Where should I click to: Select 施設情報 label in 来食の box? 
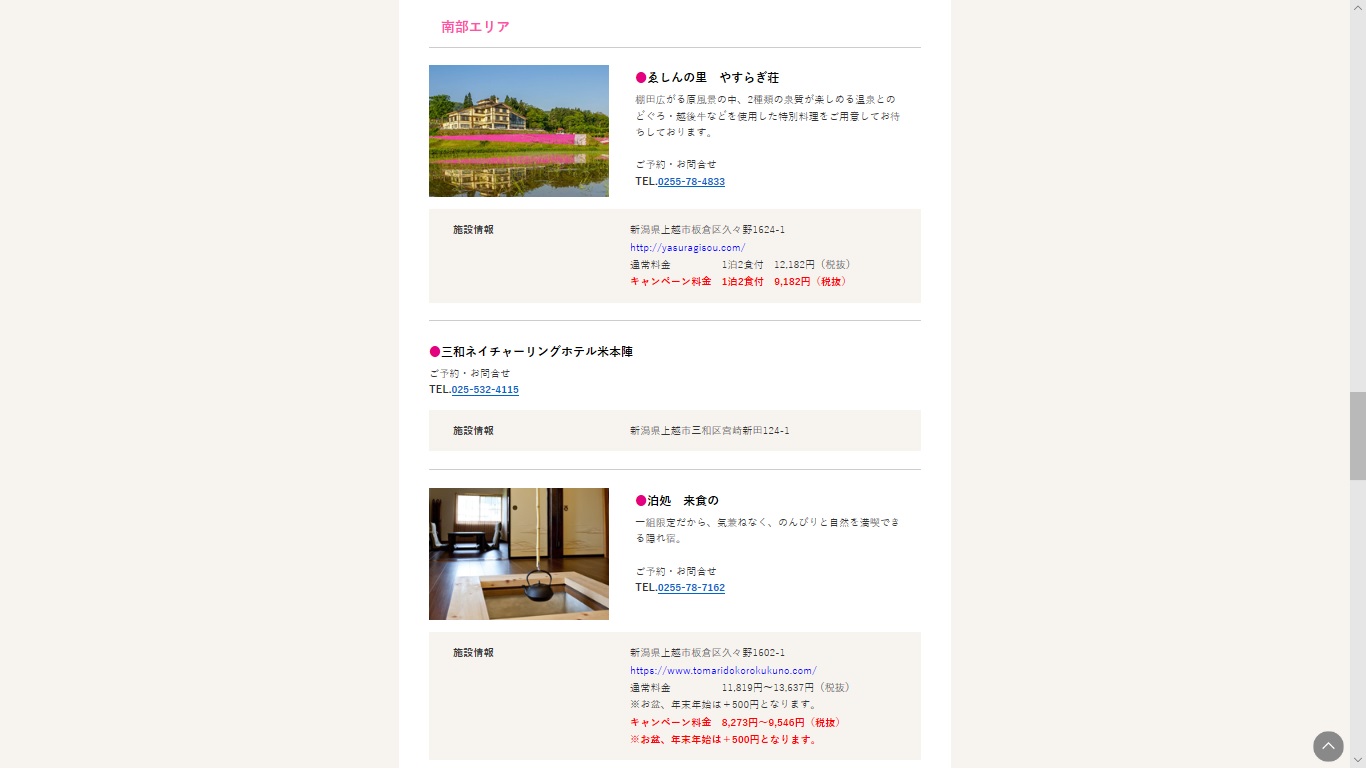[473, 653]
